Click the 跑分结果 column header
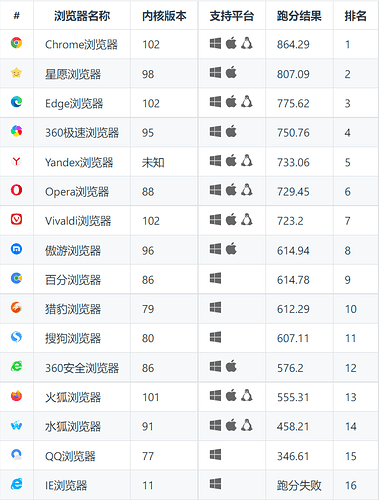 pos(299,16)
